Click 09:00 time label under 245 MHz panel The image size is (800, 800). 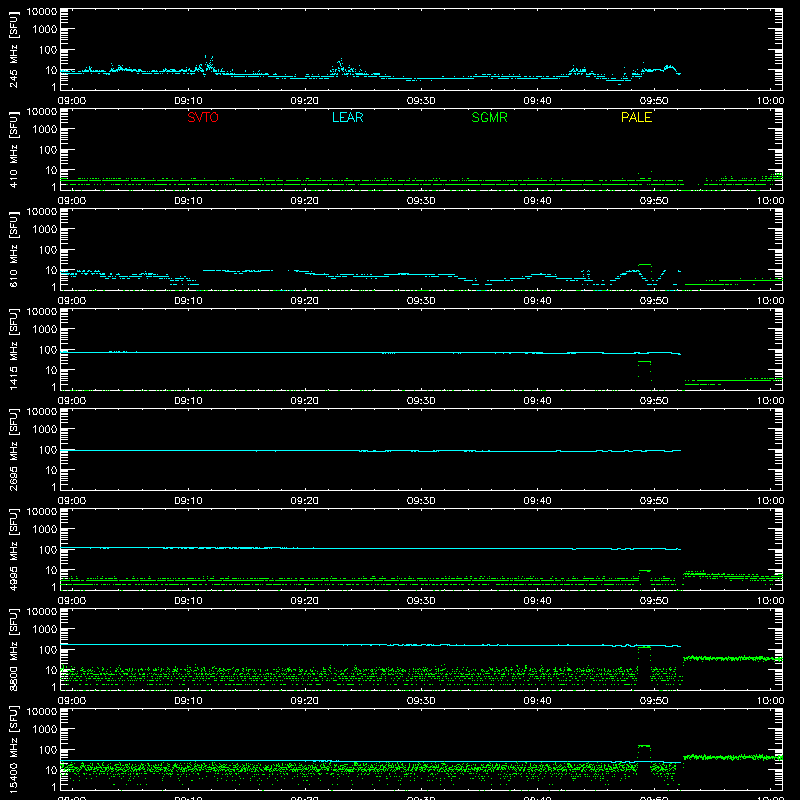coord(71,101)
